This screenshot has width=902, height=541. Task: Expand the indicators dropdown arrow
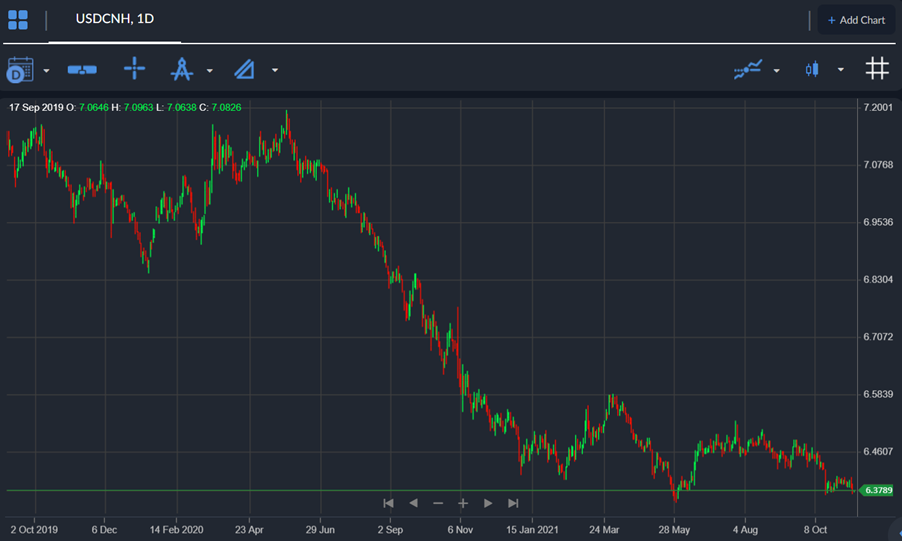tap(777, 71)
